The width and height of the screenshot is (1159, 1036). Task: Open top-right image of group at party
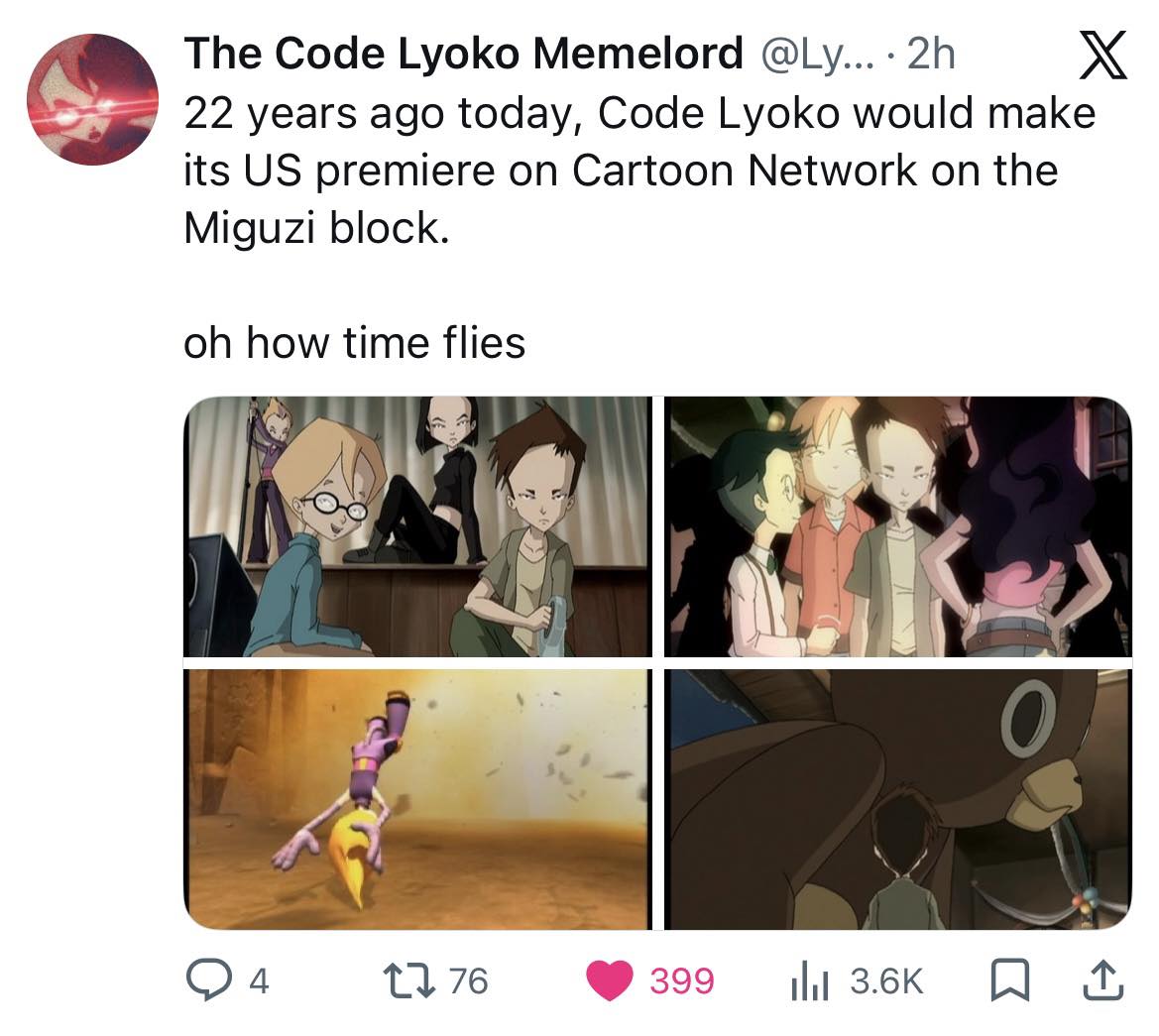point(898,526)
